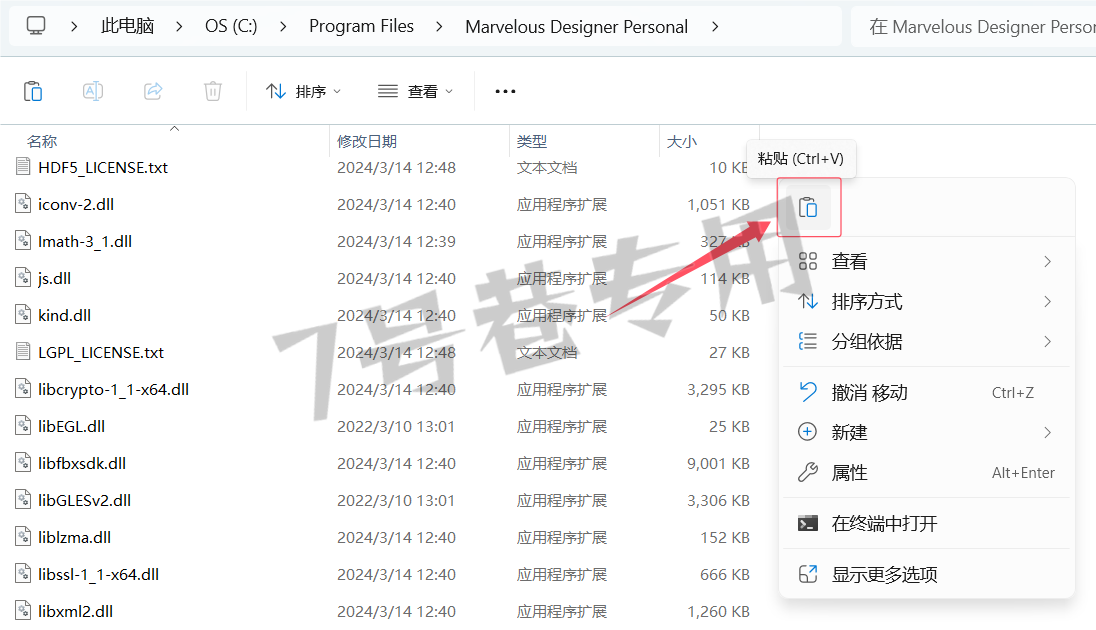Click the iconv-2.dll file icon
Screen dimensions: 1096x630
click(x=23, y=203)
